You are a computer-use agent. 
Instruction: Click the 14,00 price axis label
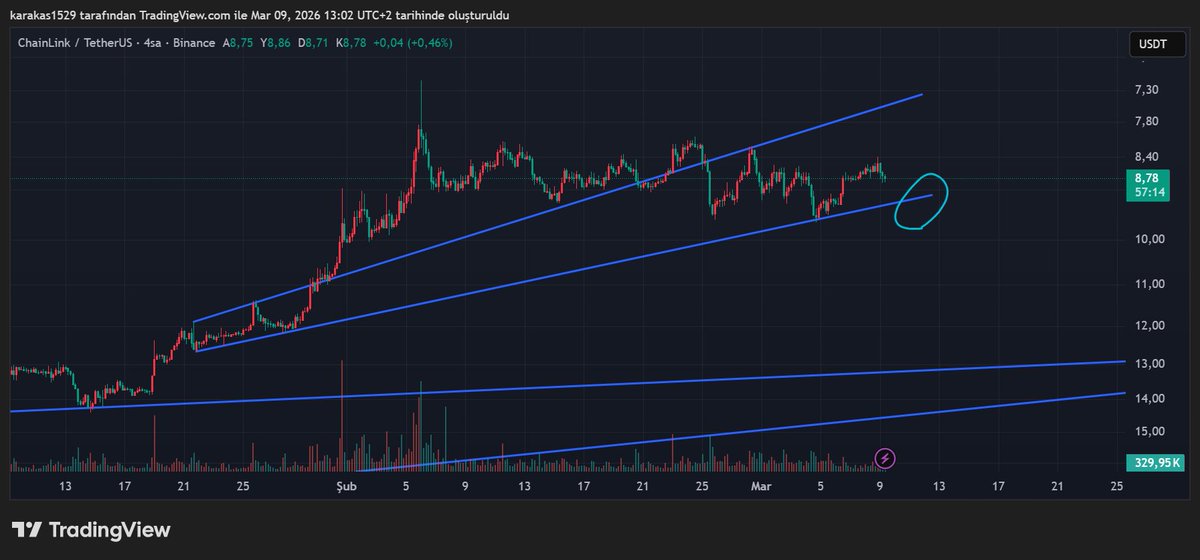point(1148,399)
